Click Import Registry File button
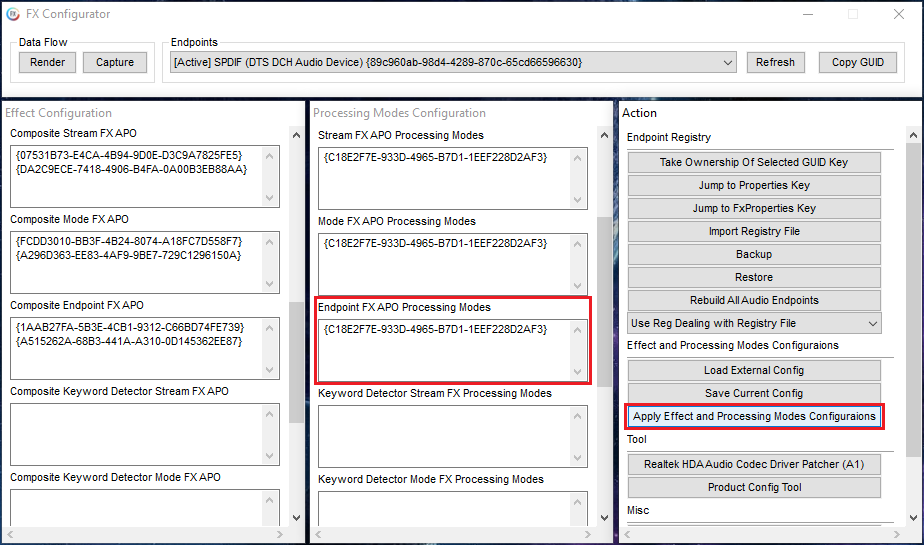This screenshot has height=545, width=924. coord(754,232)
